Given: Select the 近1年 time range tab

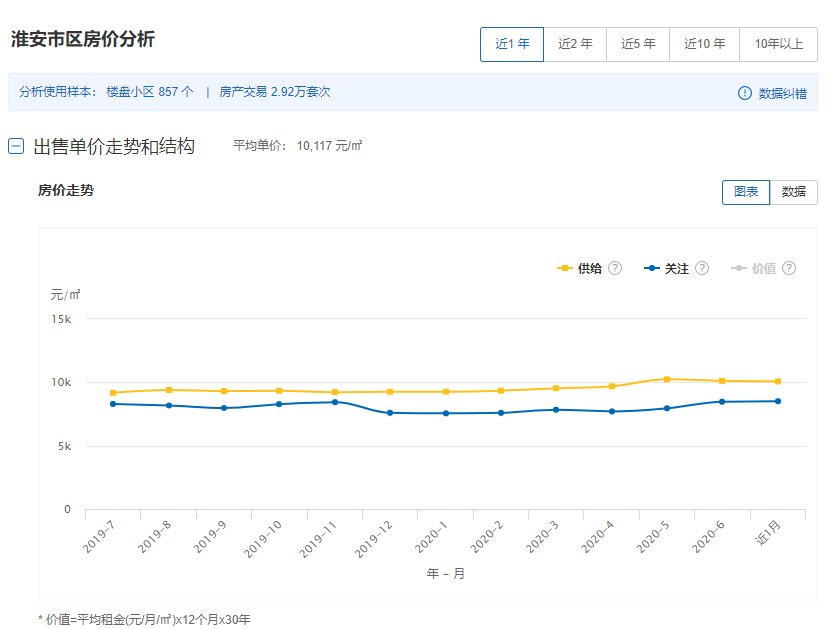Looking at the screenshot, I should [x=512, y=44].
